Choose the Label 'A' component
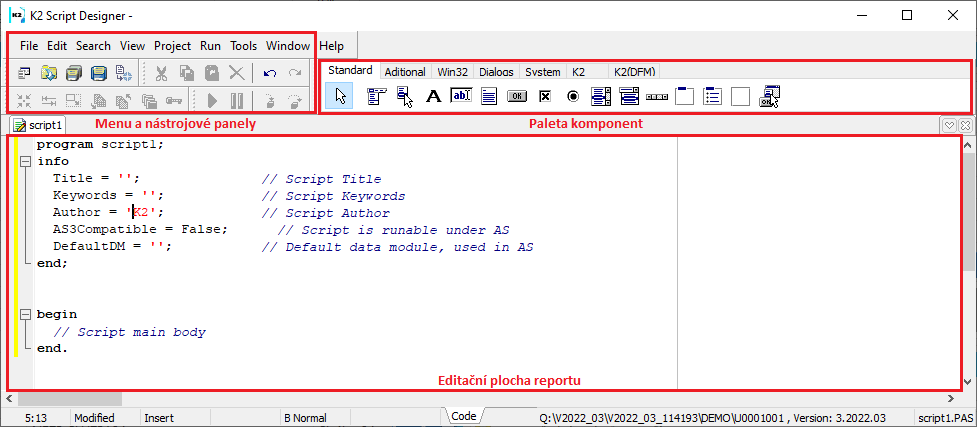 pyautogui.click(x=433, y=96)
